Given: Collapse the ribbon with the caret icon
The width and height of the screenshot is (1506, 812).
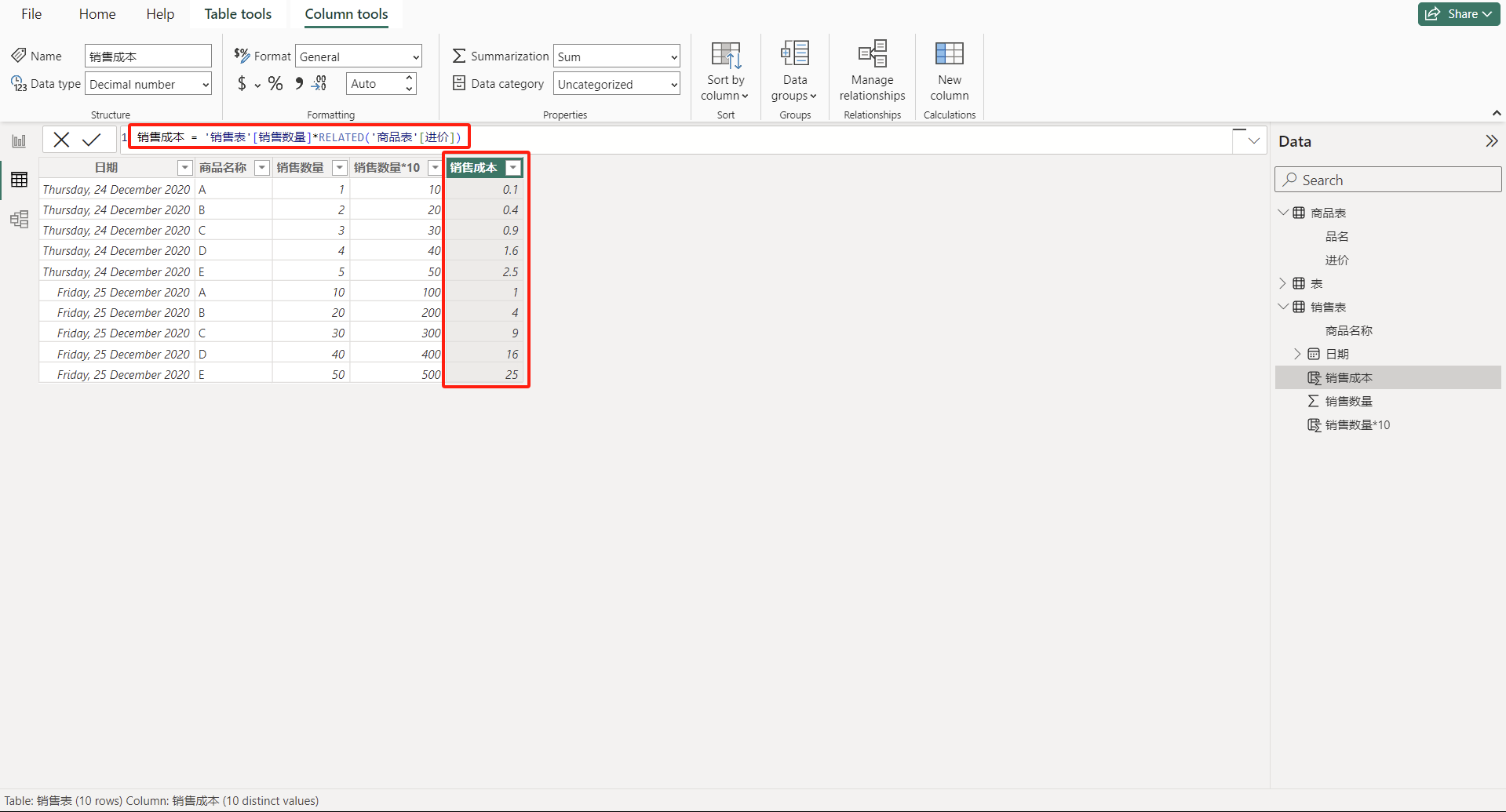Looking at the screenshot, I should 1497,114.
